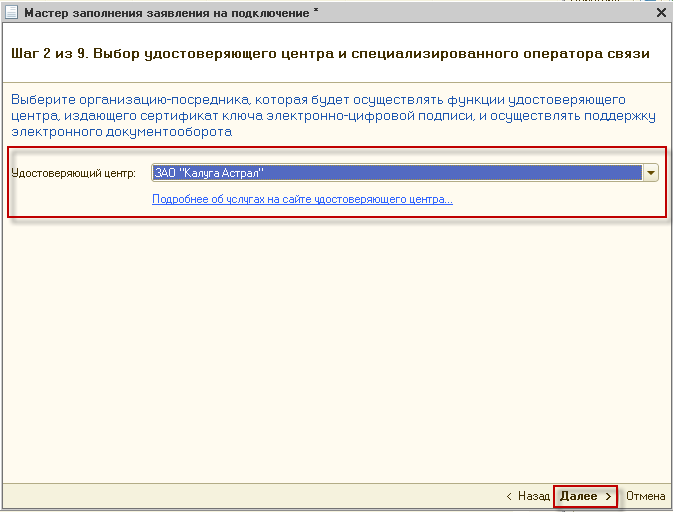Go back with the Назад button

click(x=534, y=496)
